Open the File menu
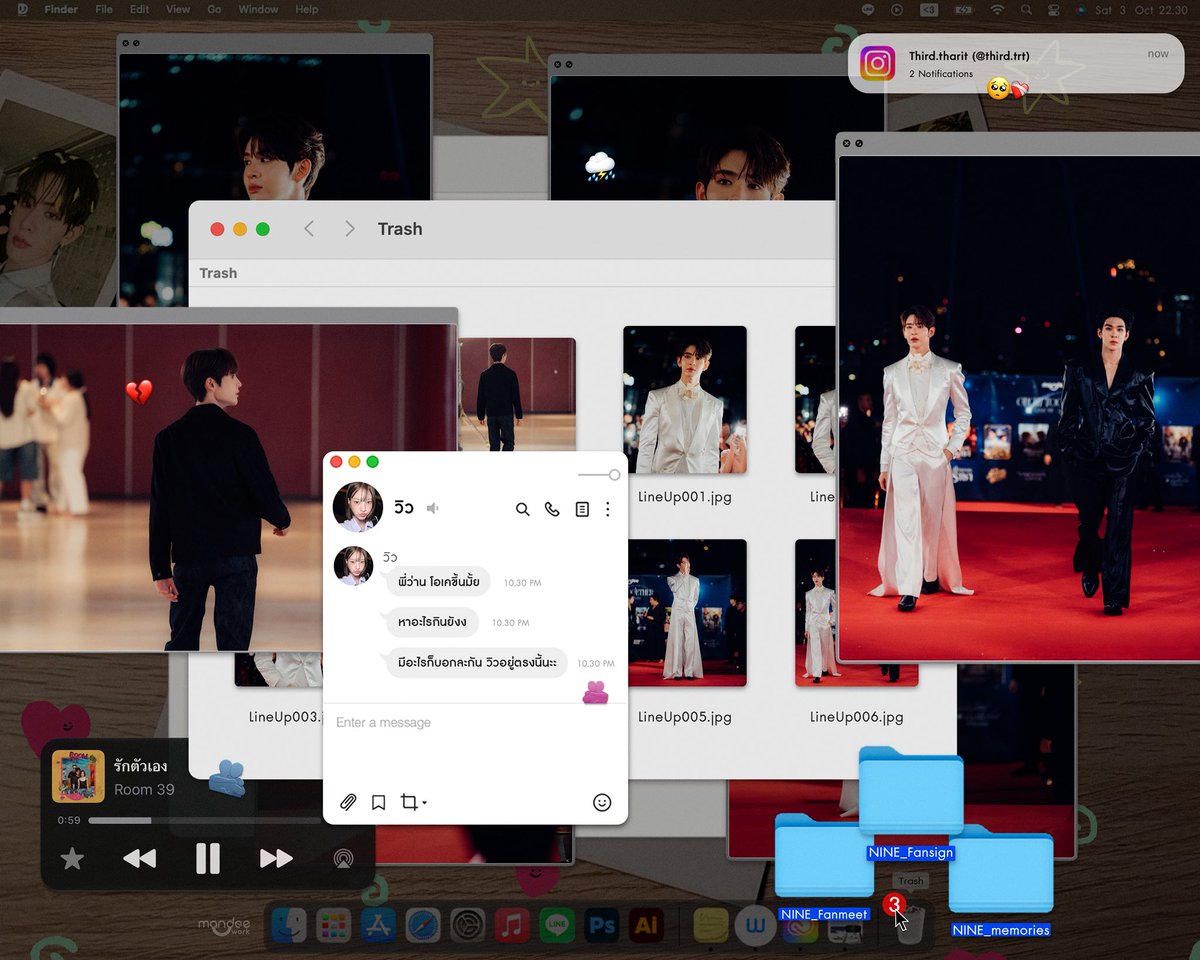Screen dimensions: 1200x960 pos(104,9)
